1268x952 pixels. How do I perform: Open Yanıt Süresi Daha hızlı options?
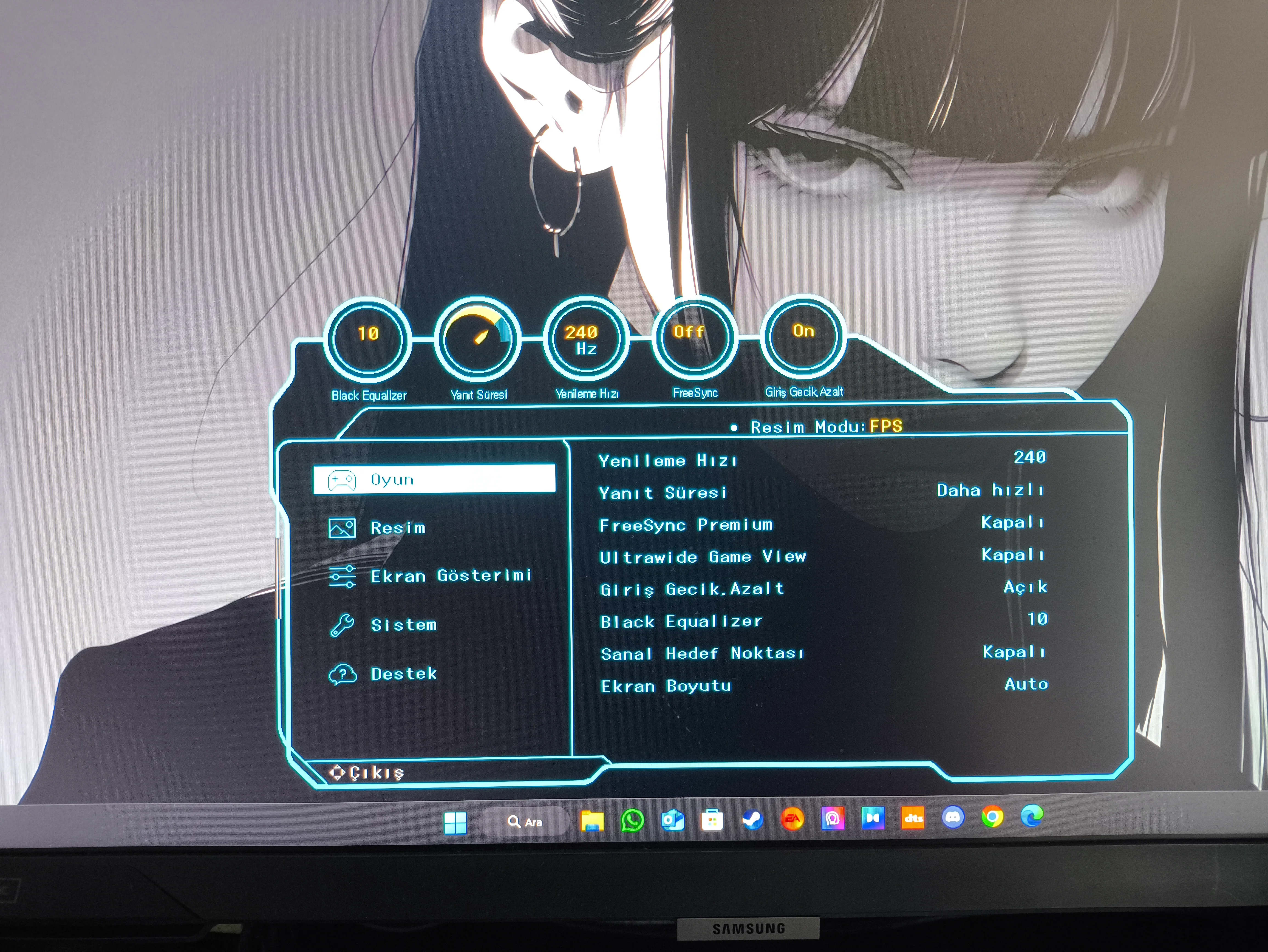(990, 491)
